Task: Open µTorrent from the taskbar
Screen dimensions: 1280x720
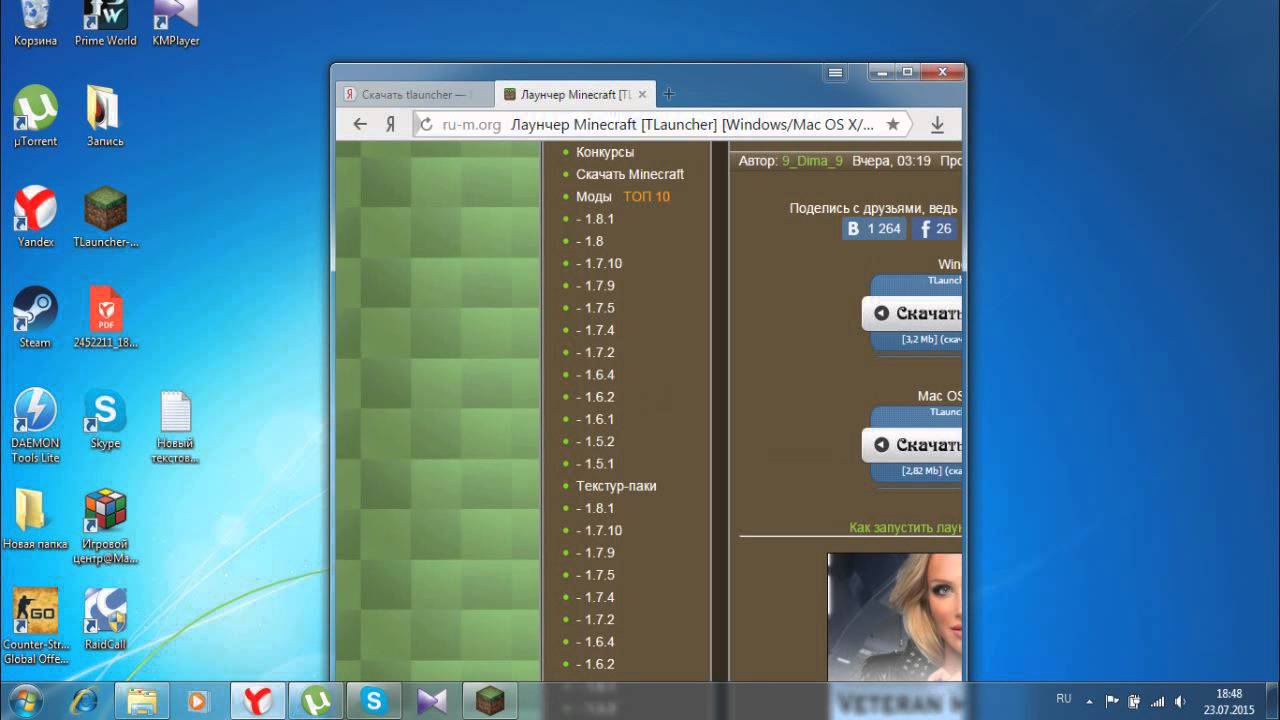Action: (x=317, y=701)
